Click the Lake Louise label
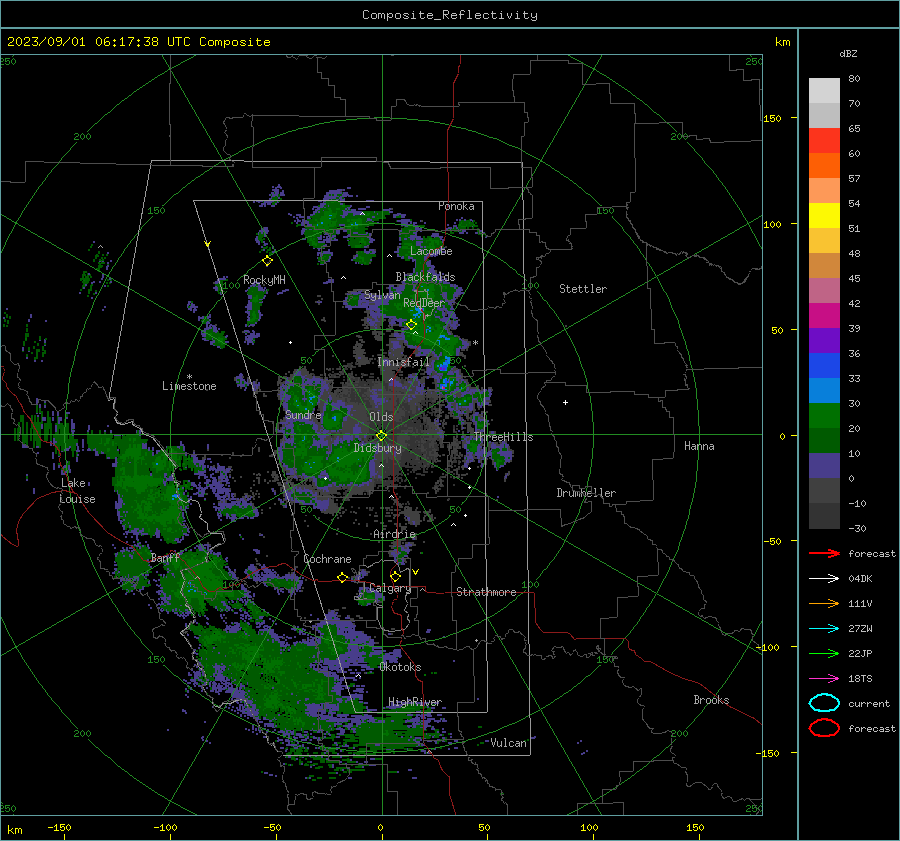The width and height of the screenshot is (900, 841). tap(77, 491)
